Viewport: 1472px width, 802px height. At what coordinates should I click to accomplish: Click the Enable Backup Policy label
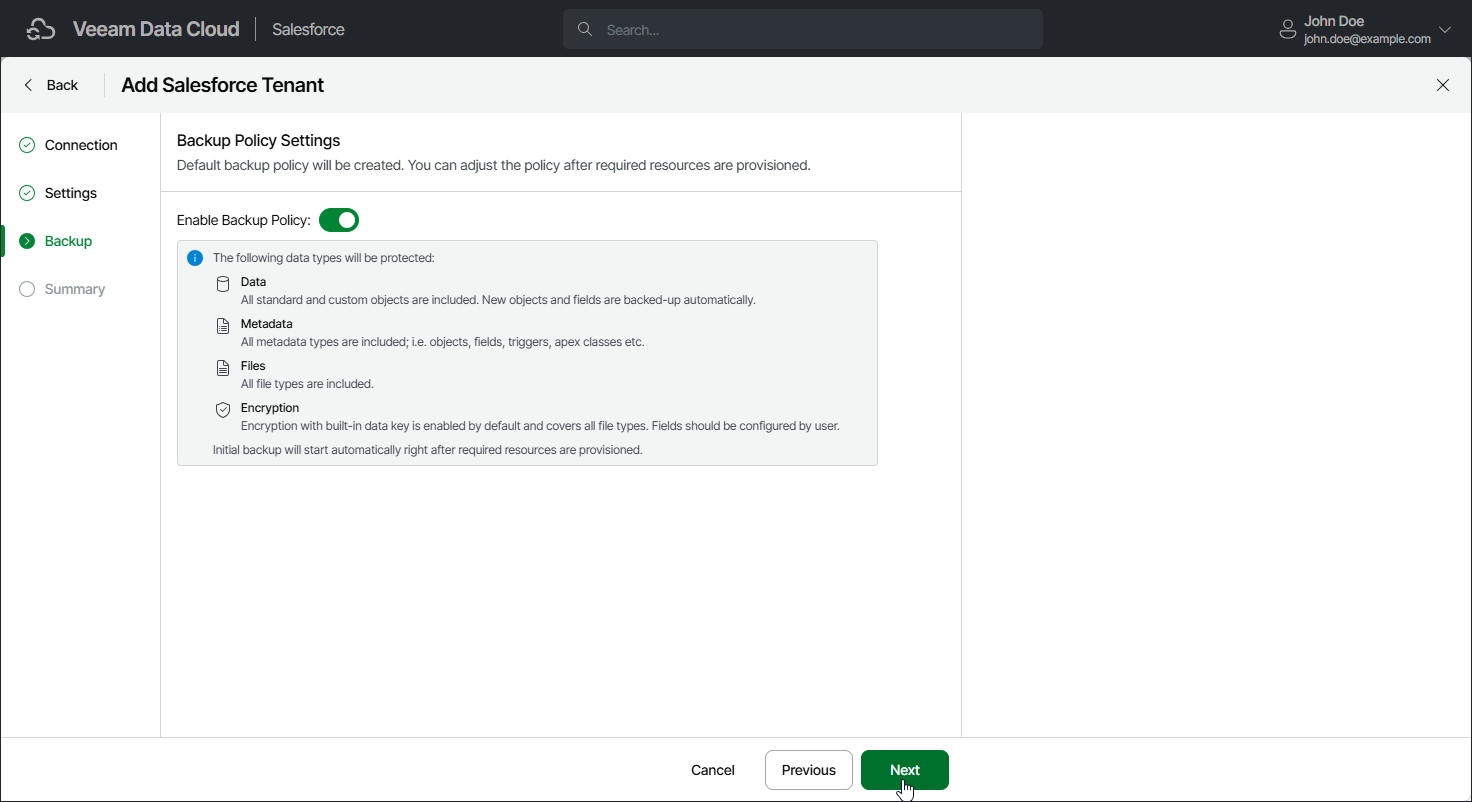[x=244, y=220]
